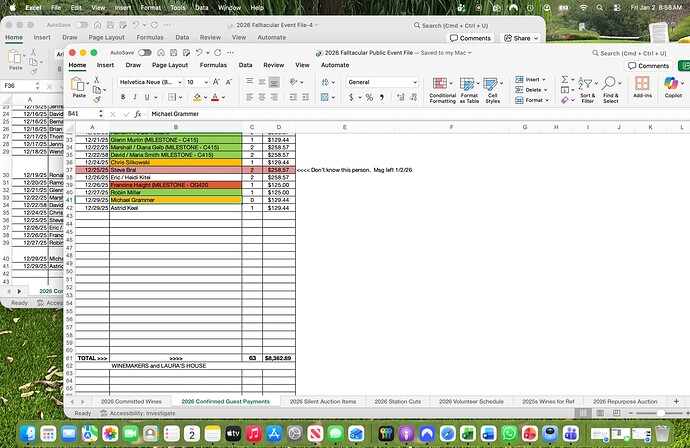Screen dimensions: 690x448
Task: Expand the Cell Styles dropdown
Action: point(501,83)
